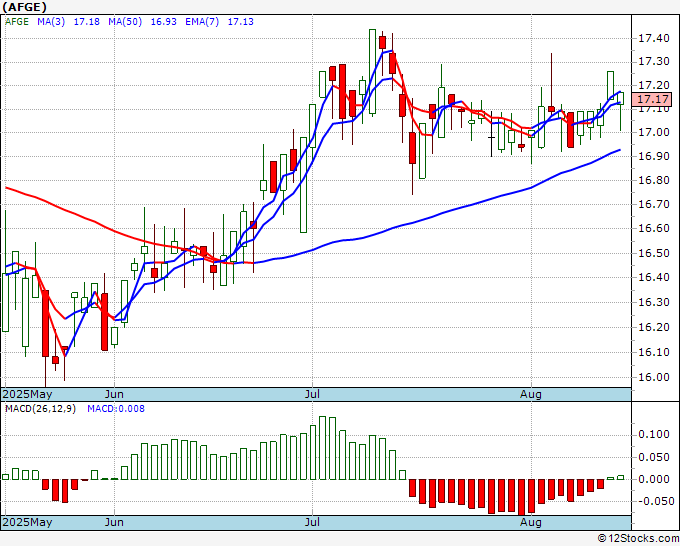Viewport: 680px width, 546px height.
Task: Click Aug on the MACD panel date axis
Action: click(531, 522)
